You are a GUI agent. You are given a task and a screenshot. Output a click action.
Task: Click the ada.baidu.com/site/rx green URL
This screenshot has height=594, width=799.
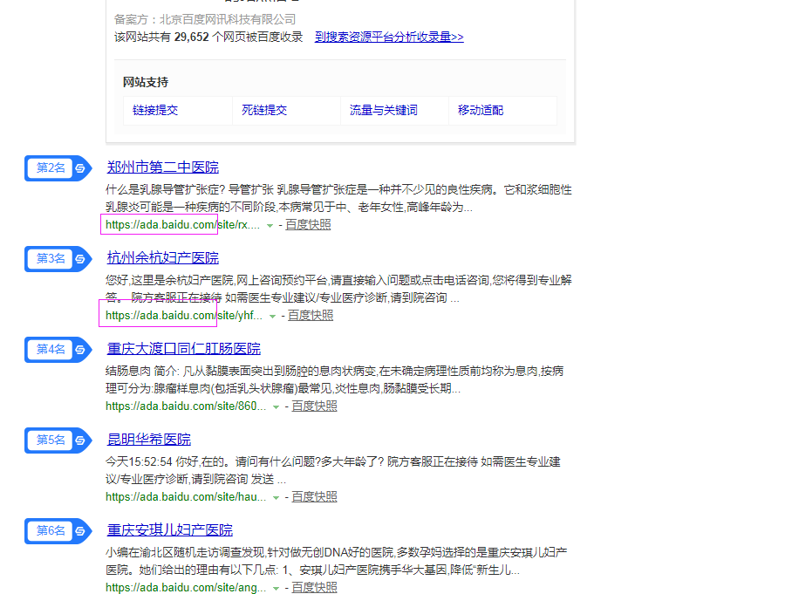tap(182, 225)
